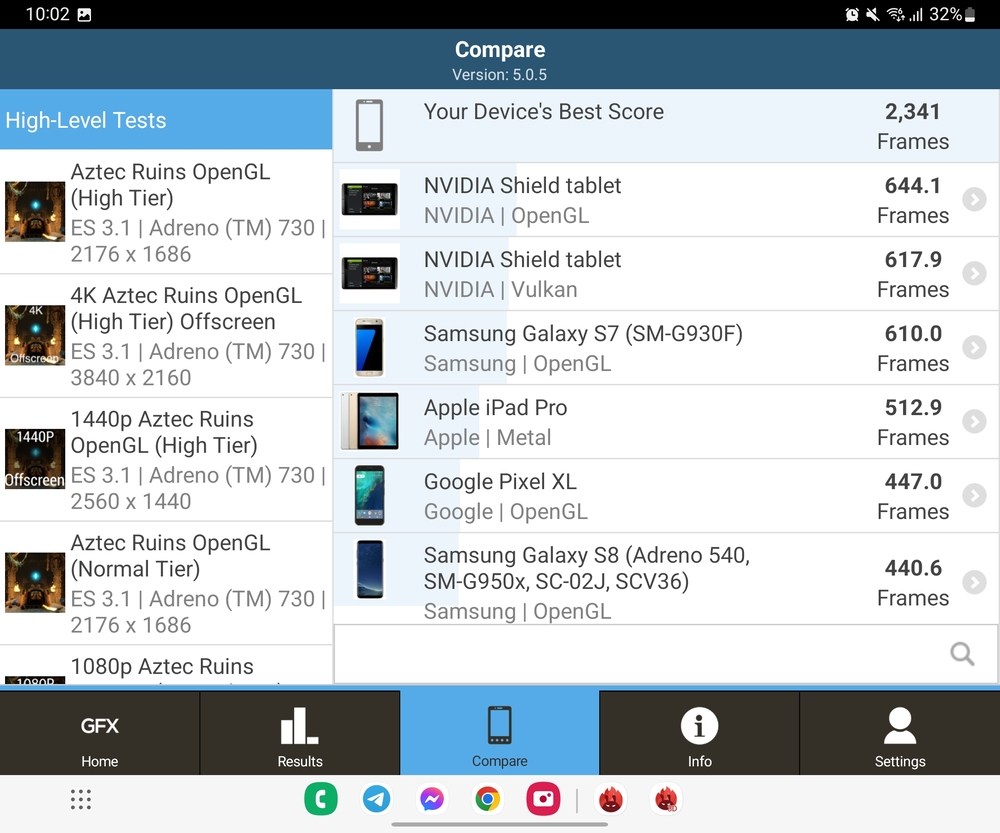
Task: Select Aztec Ruins OpenGL (Normal Tier) test
Action: coord(166,584)
